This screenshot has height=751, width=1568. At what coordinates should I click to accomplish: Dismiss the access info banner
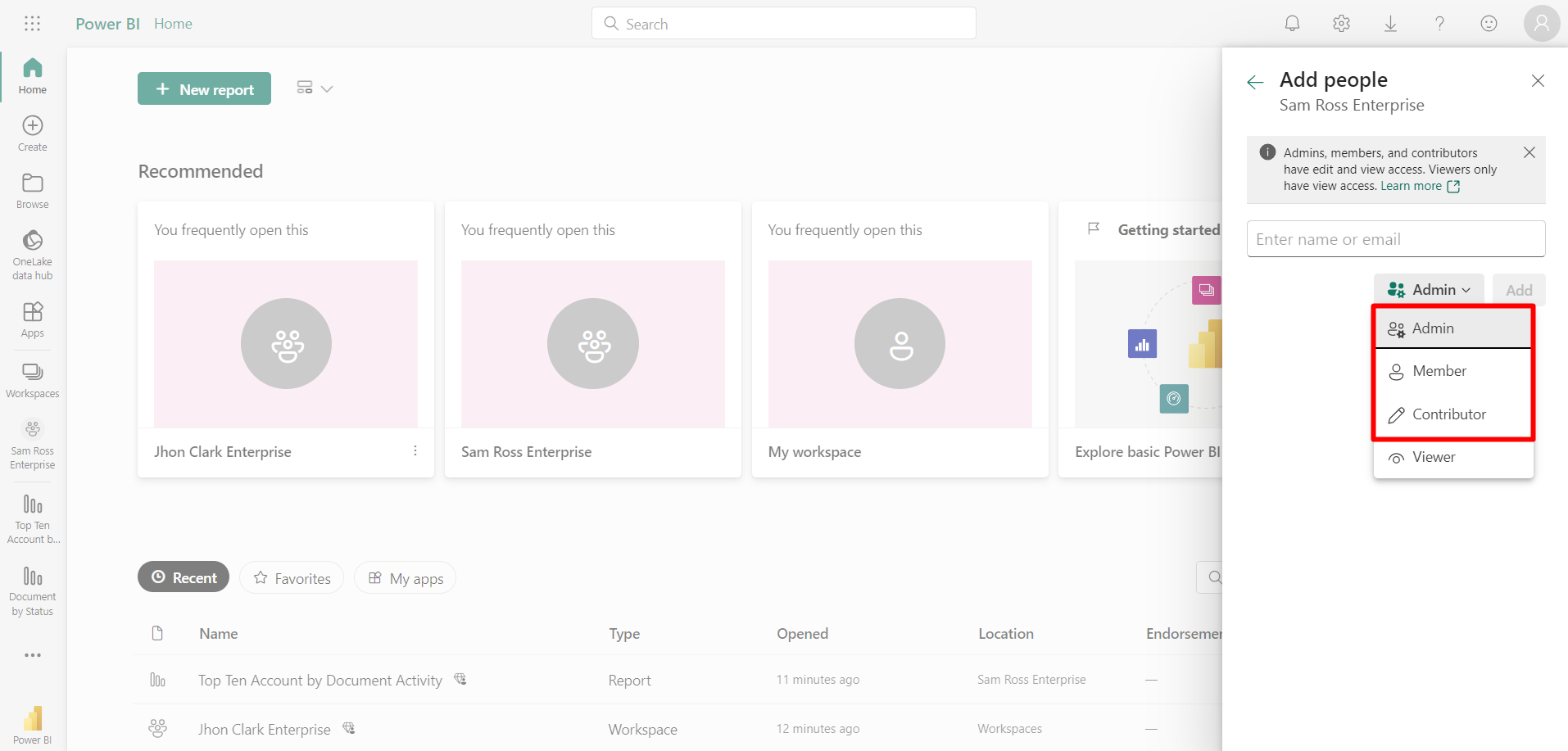click(1529, 152)
